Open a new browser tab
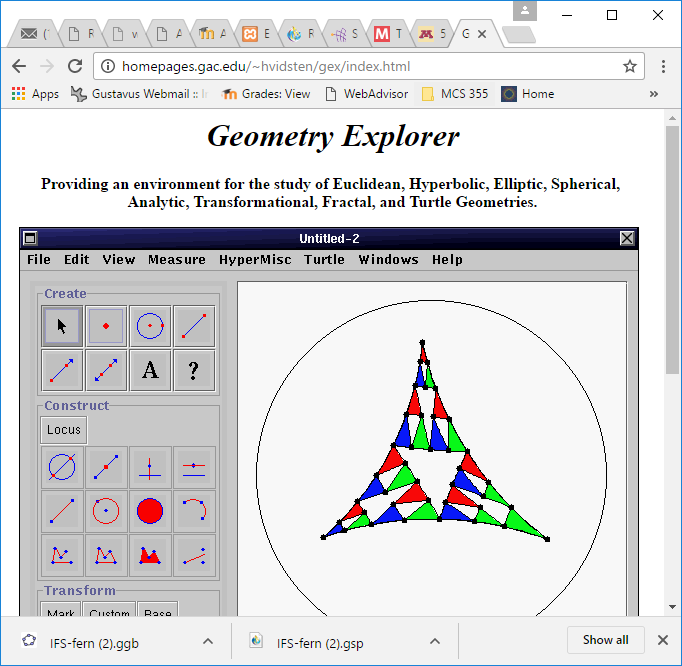Image resolution: width=682 pixels, height=666 pixels. [x=518, y=35]
